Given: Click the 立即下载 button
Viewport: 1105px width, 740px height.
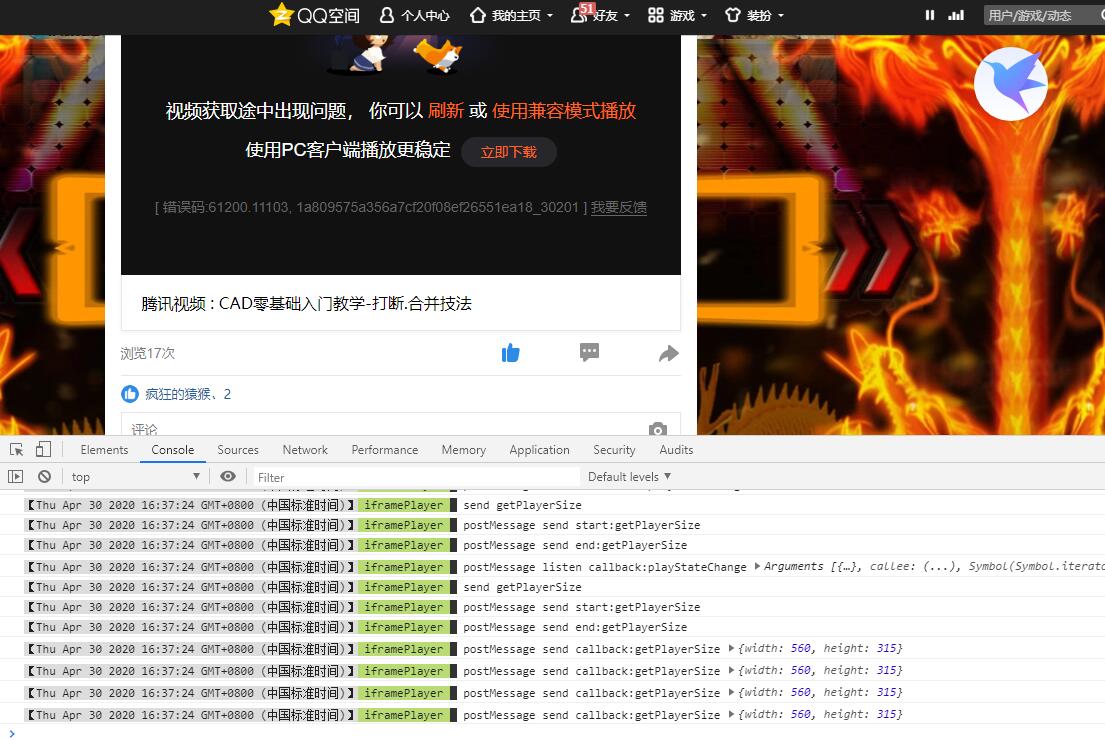Looking at the screenshot, I should coord(509,152).
